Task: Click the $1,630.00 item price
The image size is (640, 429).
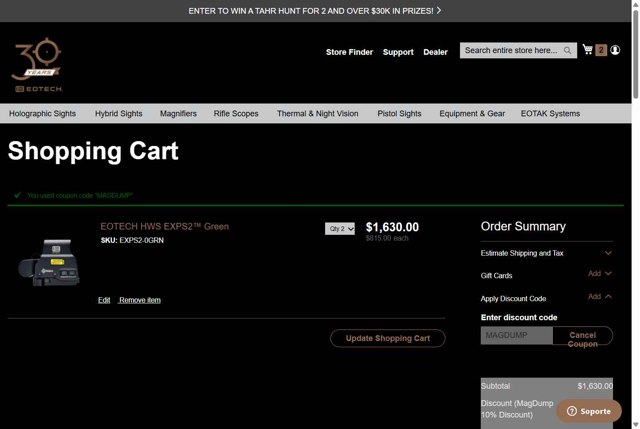Action: [x=392, y=227]
